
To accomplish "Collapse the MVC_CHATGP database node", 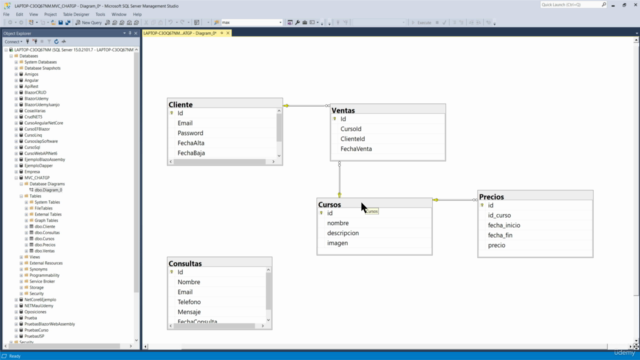I will [x=16, y=178].
